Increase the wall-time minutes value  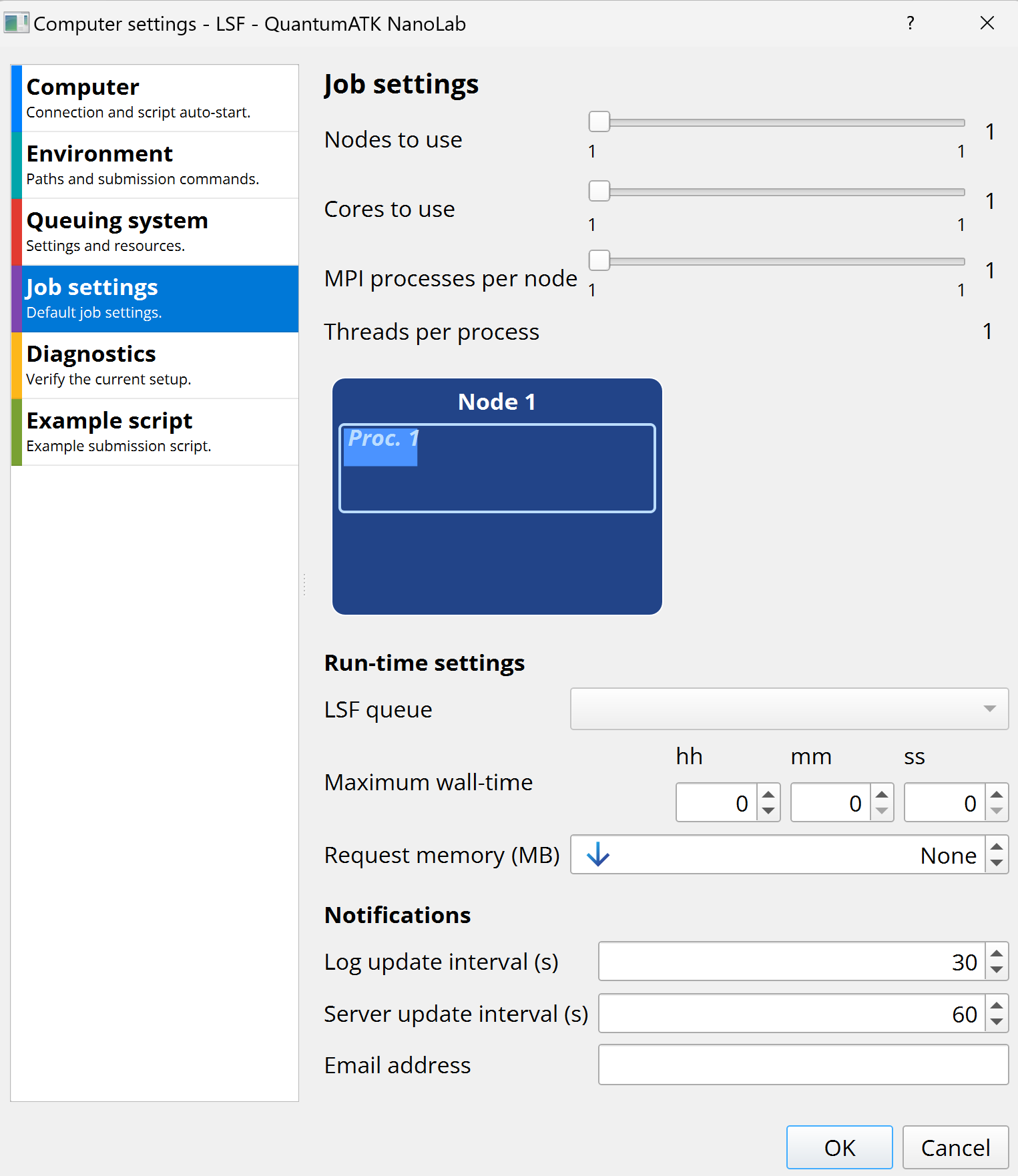882,794
